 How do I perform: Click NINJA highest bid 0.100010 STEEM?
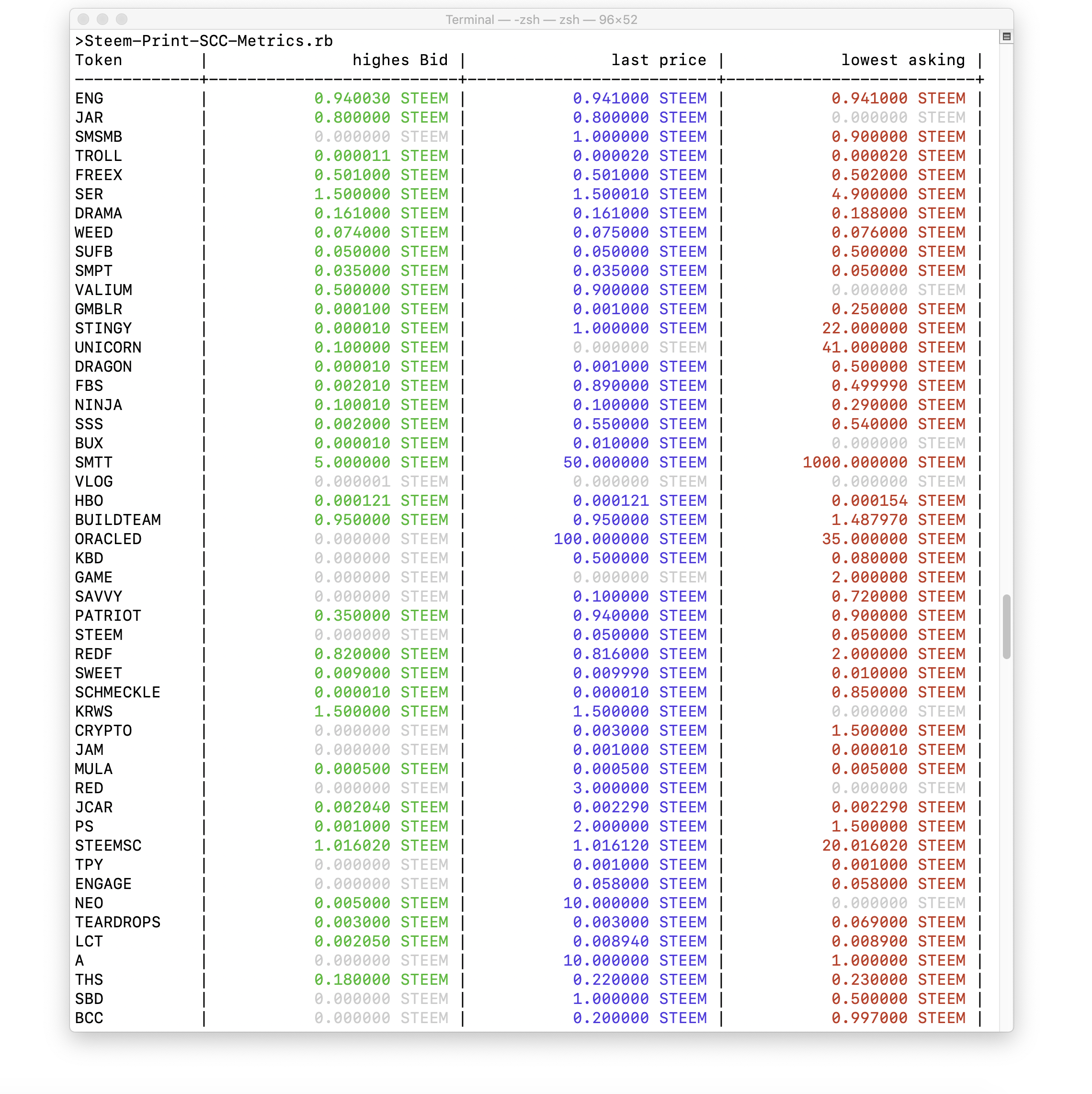pyautogui.click(x=381, y=405)
